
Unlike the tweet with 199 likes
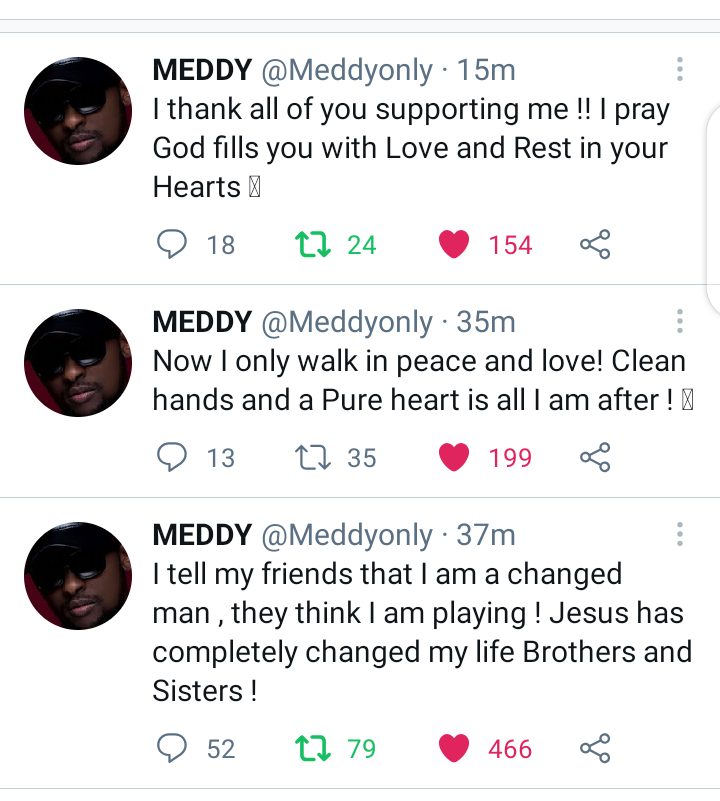click(x=454, y=457)
